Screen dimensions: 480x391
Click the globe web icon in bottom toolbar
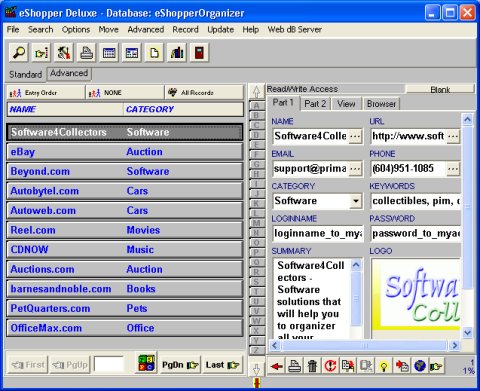click(420, 366)
